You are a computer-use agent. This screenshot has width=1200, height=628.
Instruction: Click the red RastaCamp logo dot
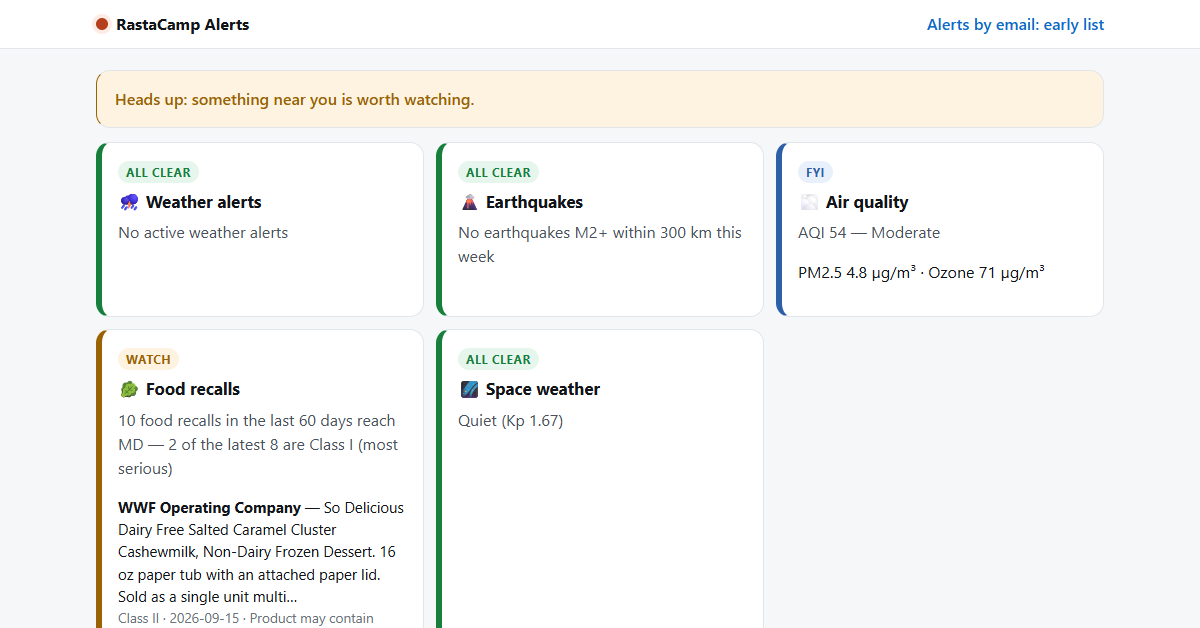[102, 24]
